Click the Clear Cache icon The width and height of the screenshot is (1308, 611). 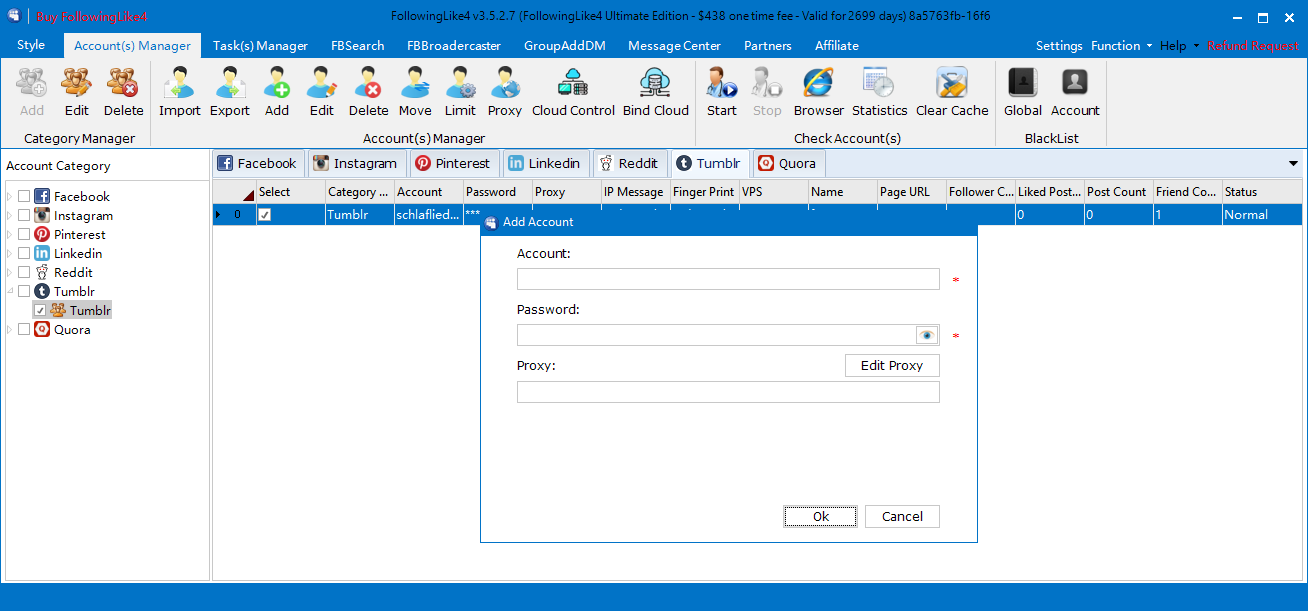[x=952, y=92]
